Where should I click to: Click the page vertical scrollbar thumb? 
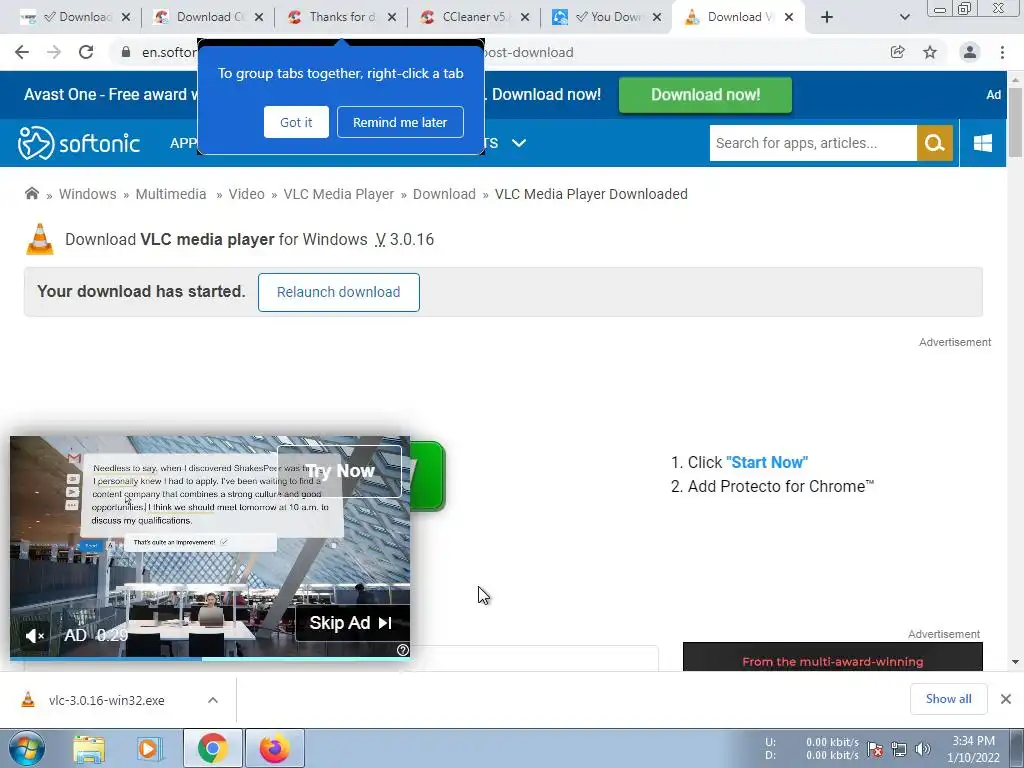click(1015, 122)
